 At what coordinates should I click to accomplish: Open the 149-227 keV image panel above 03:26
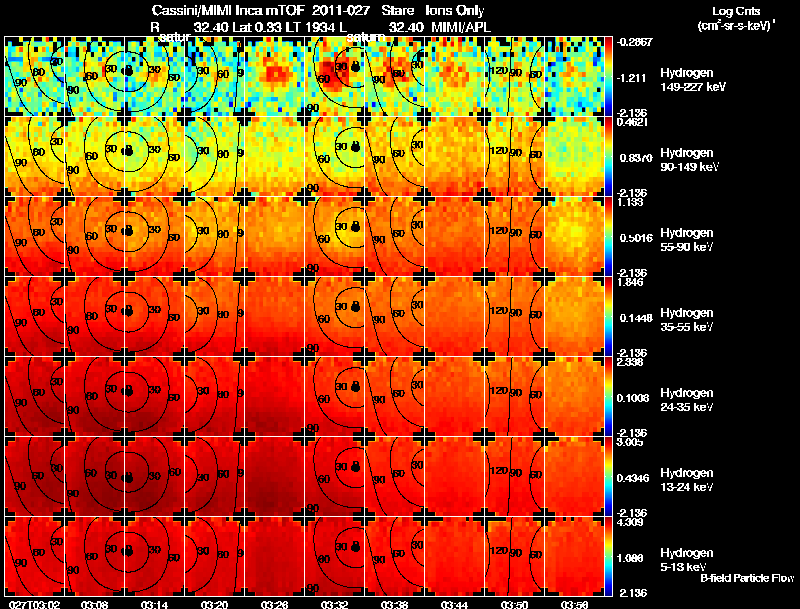(x=275, y=77)
